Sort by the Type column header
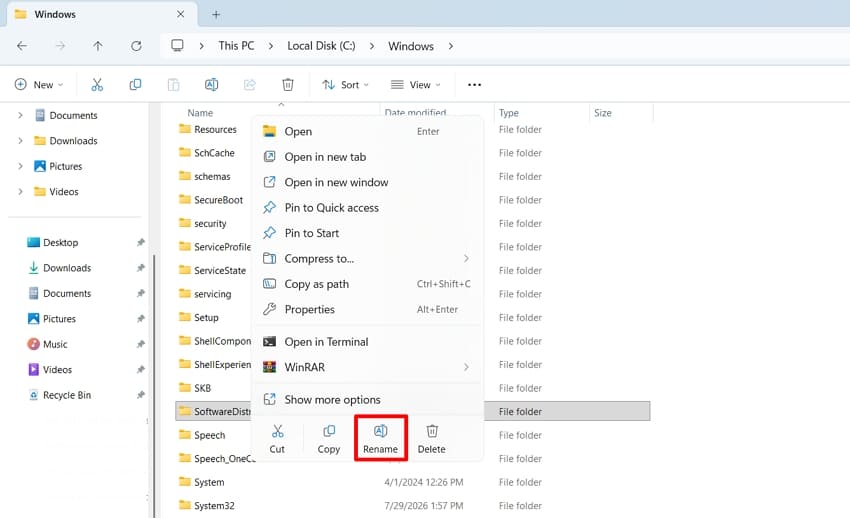The height and width of the screenshot is (518, 850). tap(508, 113)
